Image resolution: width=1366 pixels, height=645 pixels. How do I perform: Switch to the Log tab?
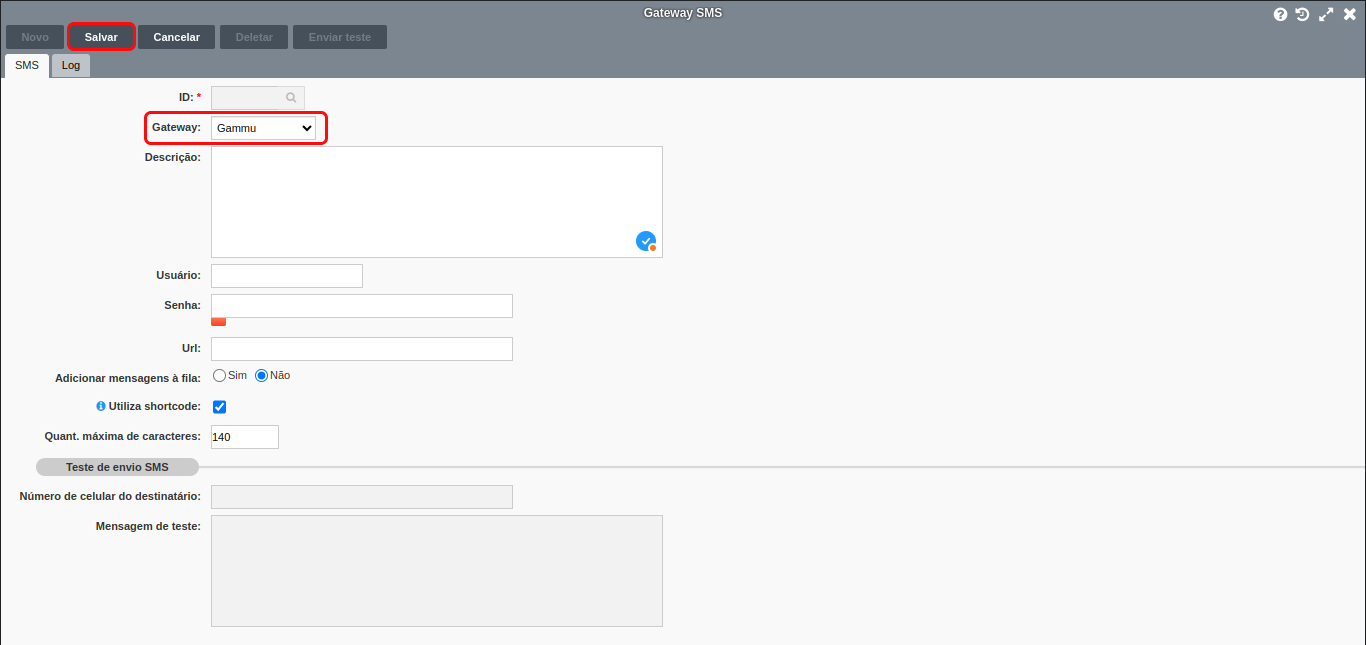tap(71, 65)
